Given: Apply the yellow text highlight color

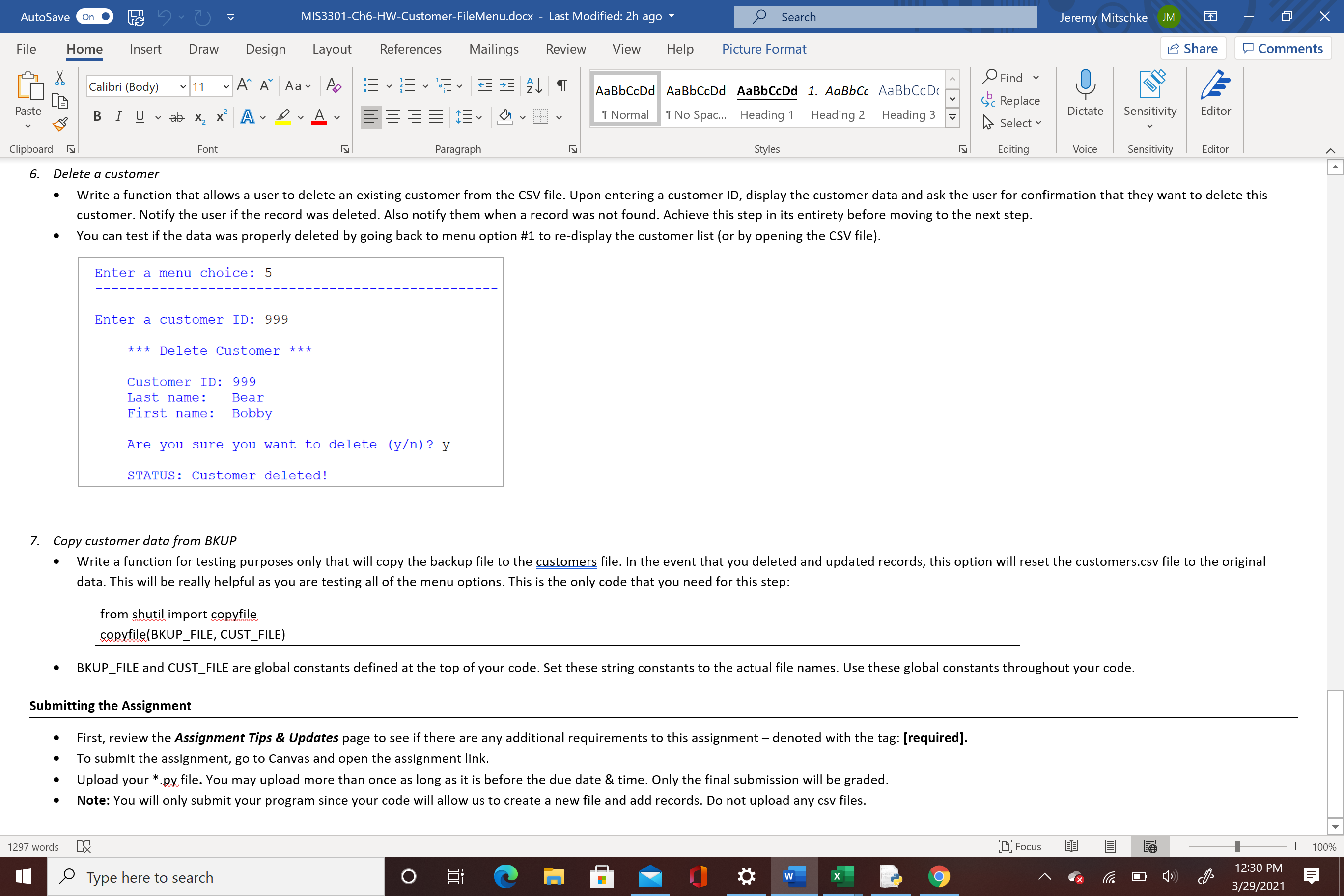Looking at the screenshot, I should coord(283,117).
